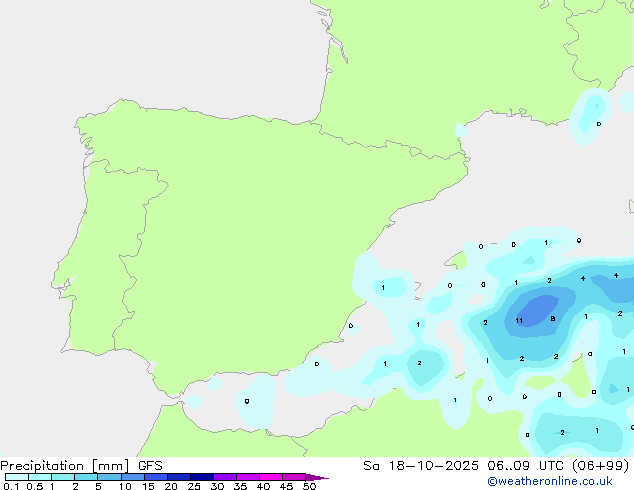634x490 pixels.
Task: Click the legend scale label '15'
Action: click(148, 486)
